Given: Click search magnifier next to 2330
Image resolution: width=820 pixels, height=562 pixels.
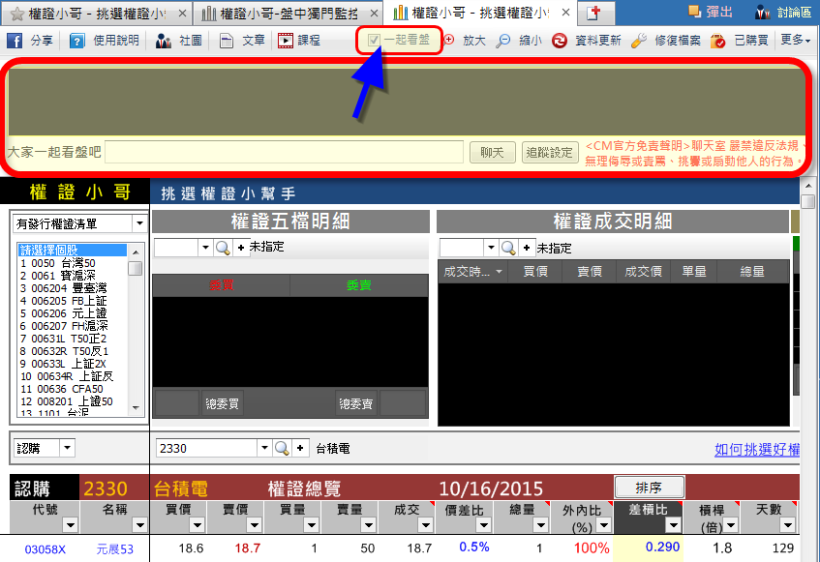Looking at the screenshot, I should click(282, 448).
